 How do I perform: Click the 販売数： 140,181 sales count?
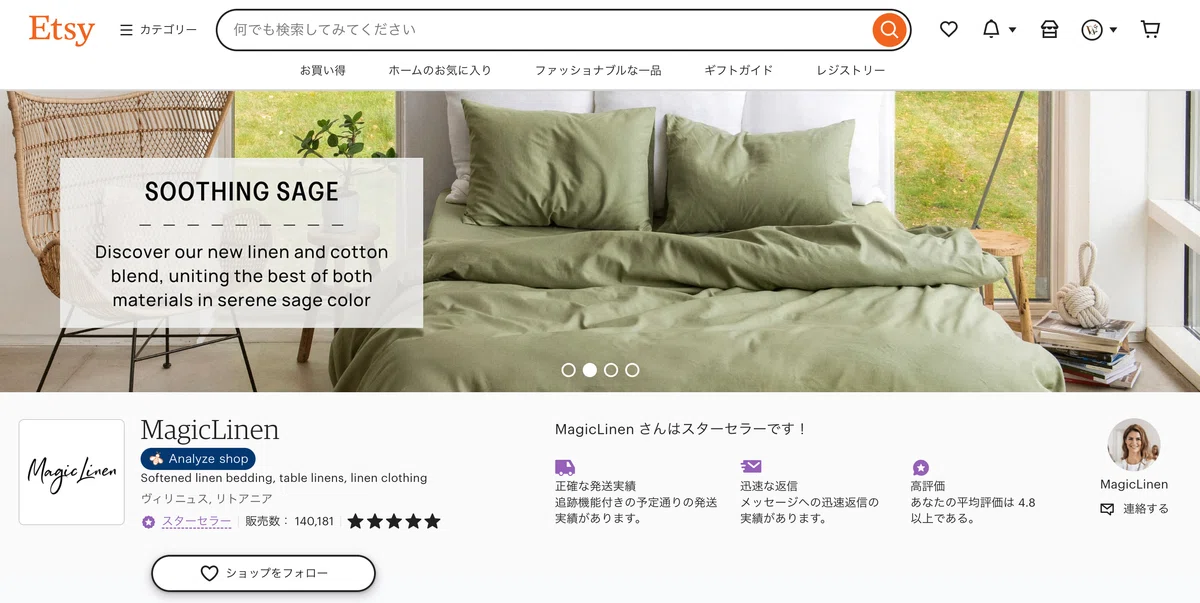[290, 521]
